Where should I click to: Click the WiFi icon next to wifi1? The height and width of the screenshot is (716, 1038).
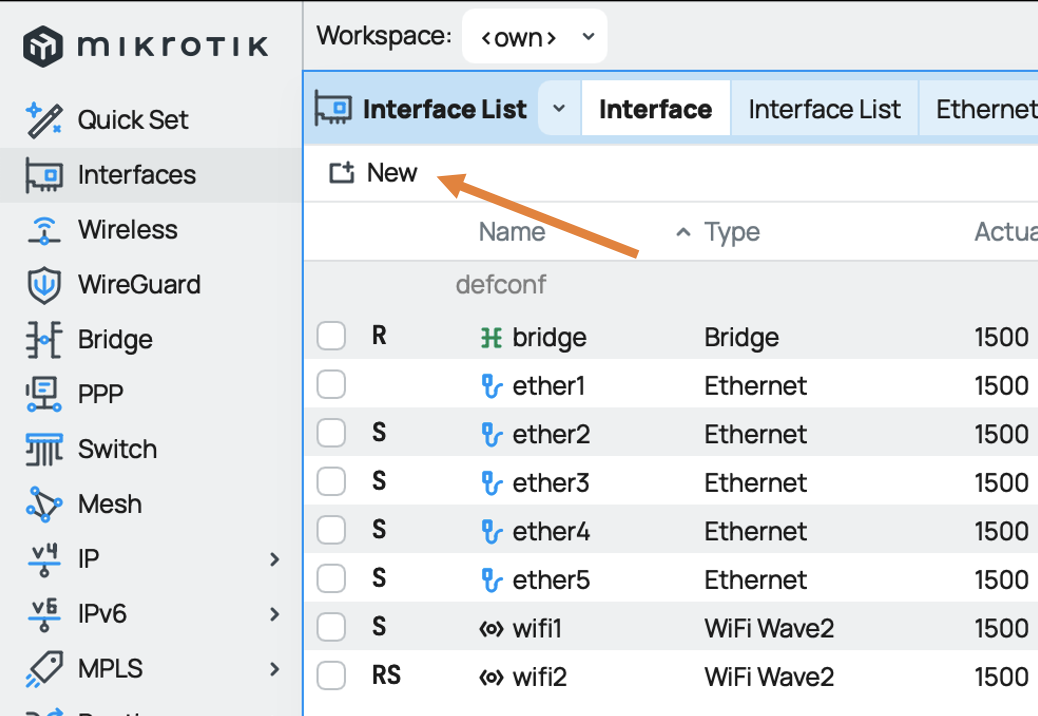point(490,627)
